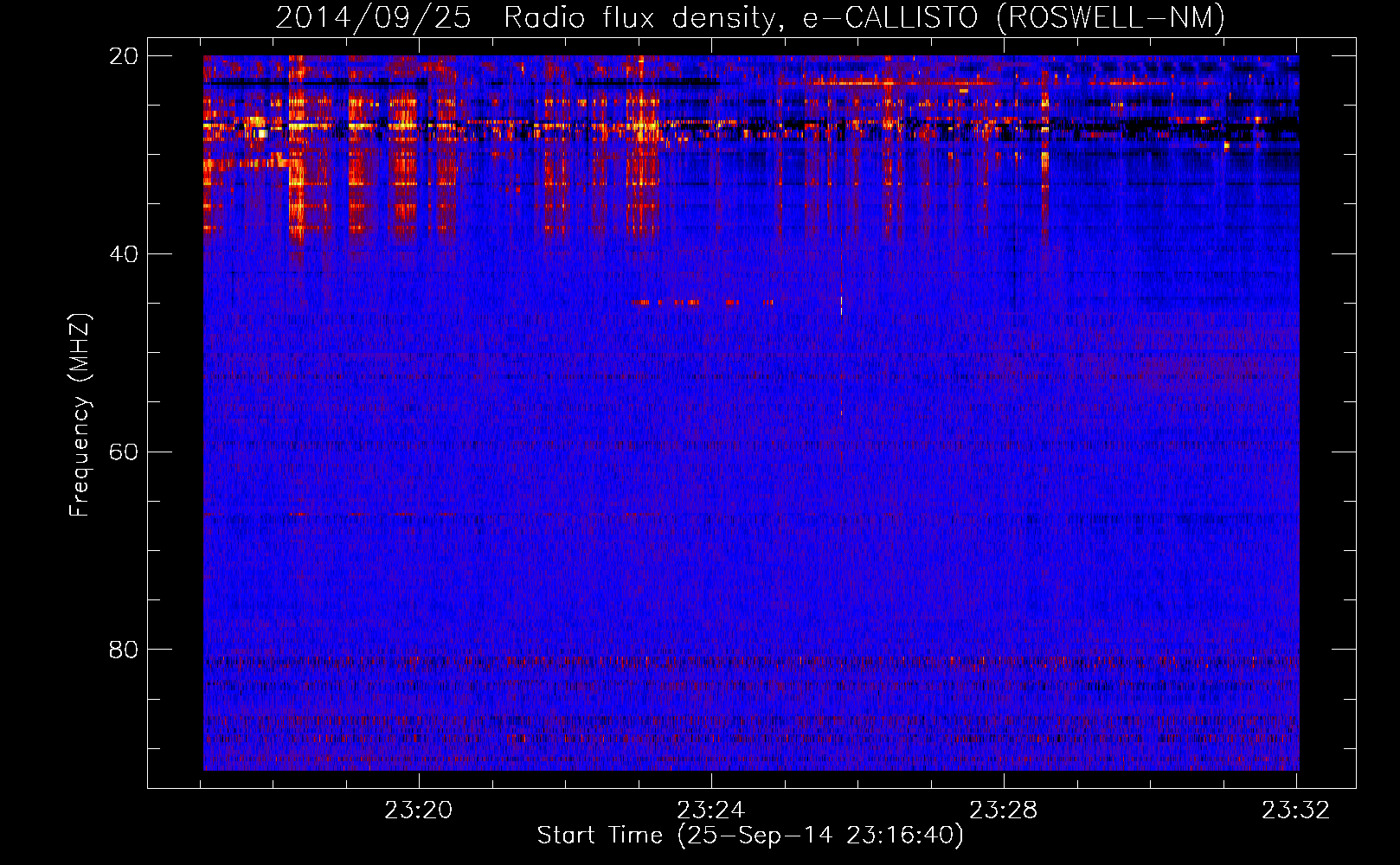Click the 23:32 time tick label

click(x=1296, y=811)
